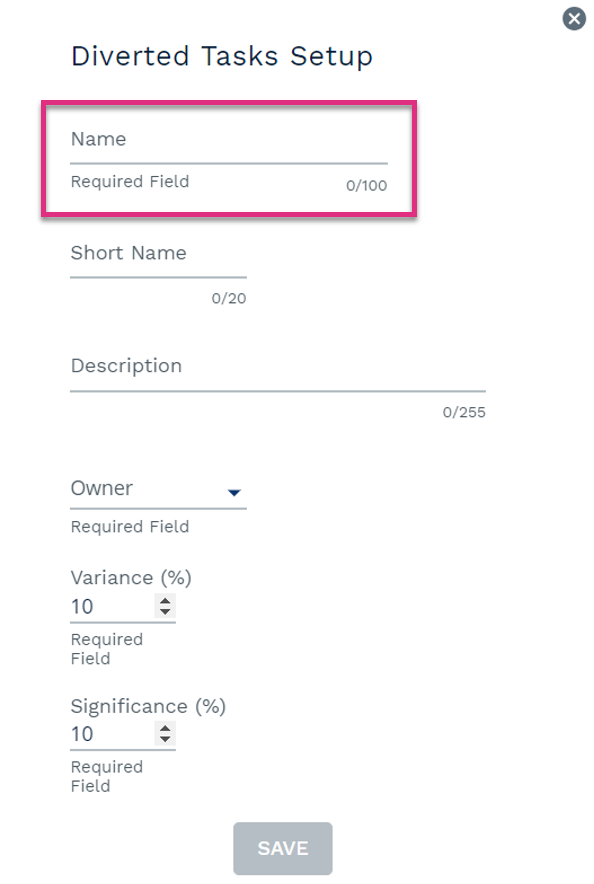594x884 pixels.
Task: Close the Diverted Tasks Setup dialog
Action: 574,19
